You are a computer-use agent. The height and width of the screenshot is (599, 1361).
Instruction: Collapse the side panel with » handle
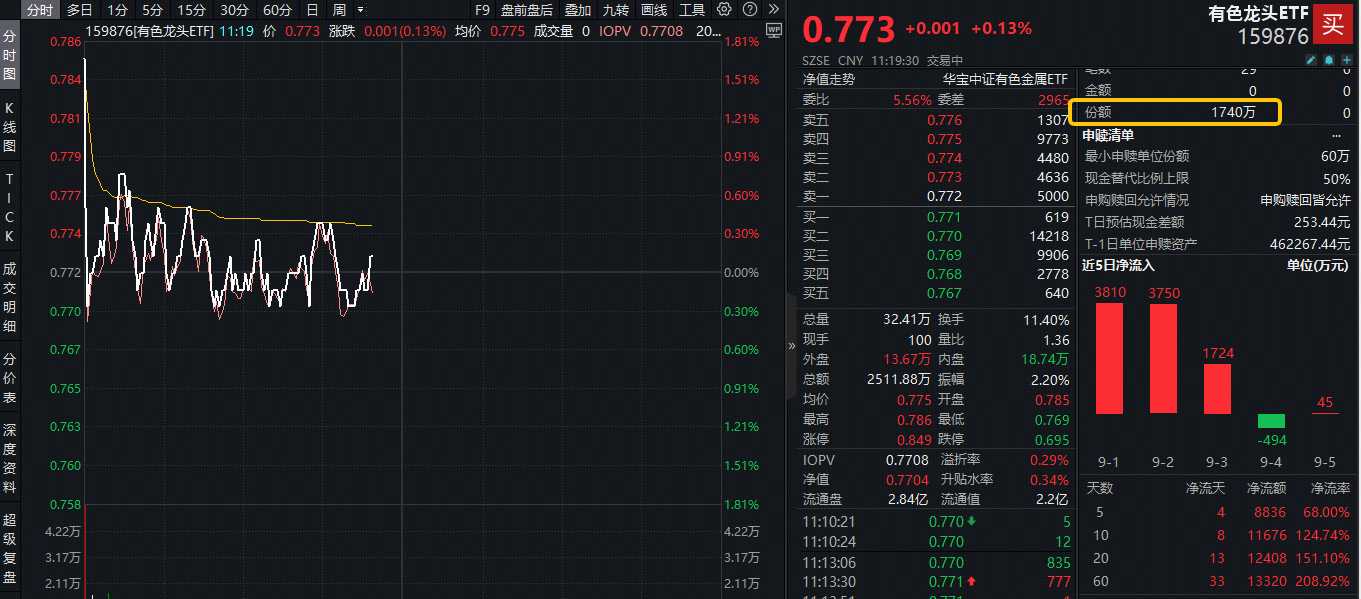coord(791,347)
